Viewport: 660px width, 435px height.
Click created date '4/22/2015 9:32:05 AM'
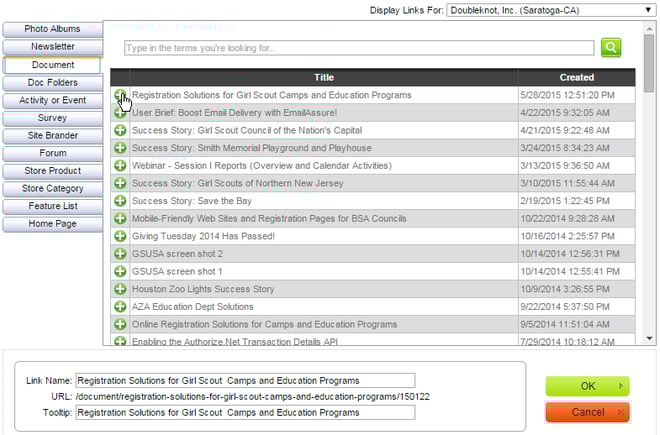pyautogui.click(x=565, y=113)
